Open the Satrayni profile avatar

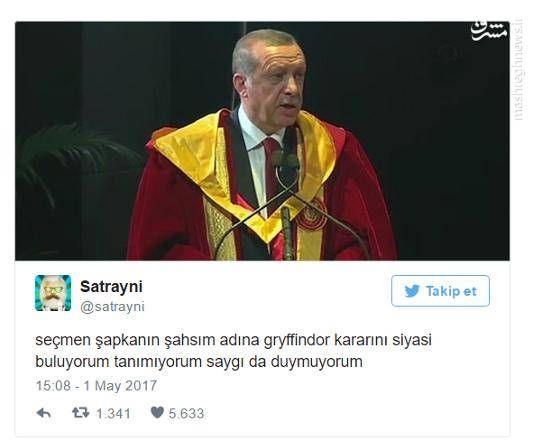click(53, 293)
